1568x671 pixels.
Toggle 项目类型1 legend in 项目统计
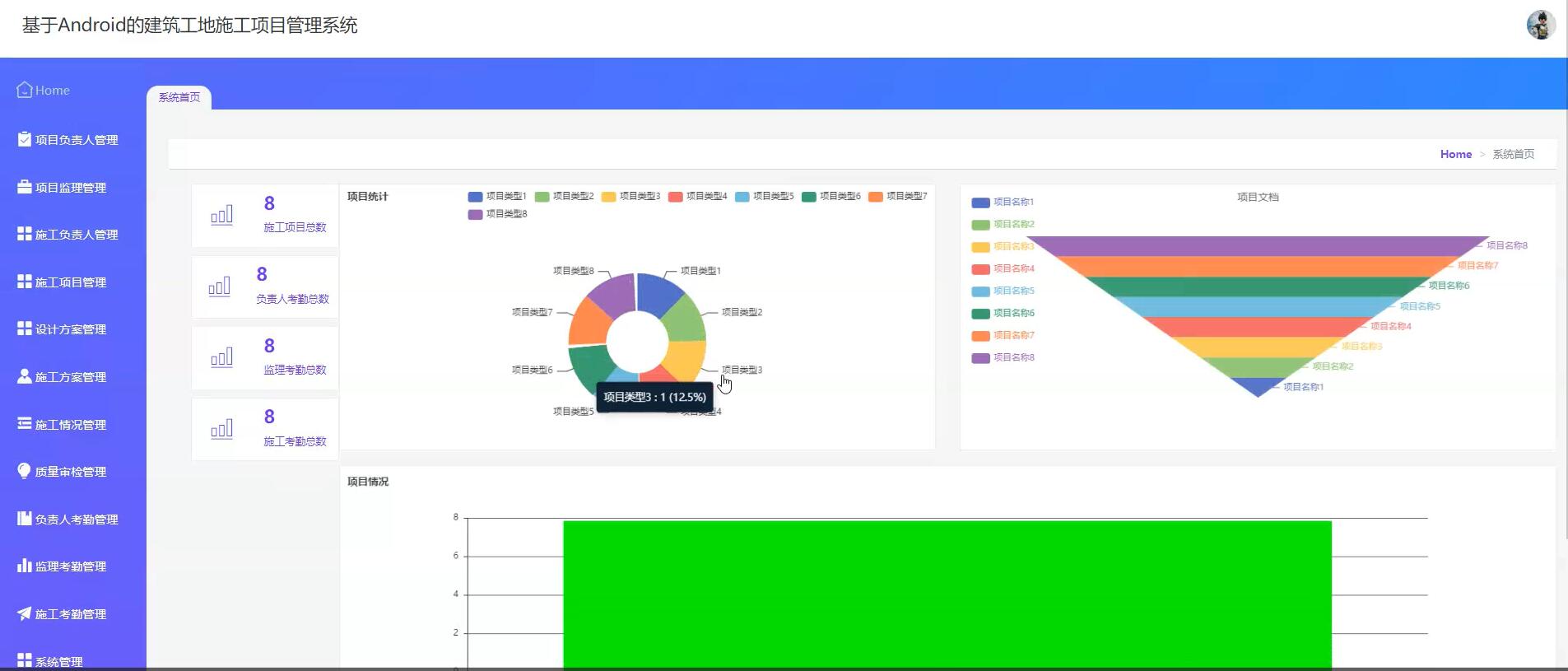tap(496, 196)
